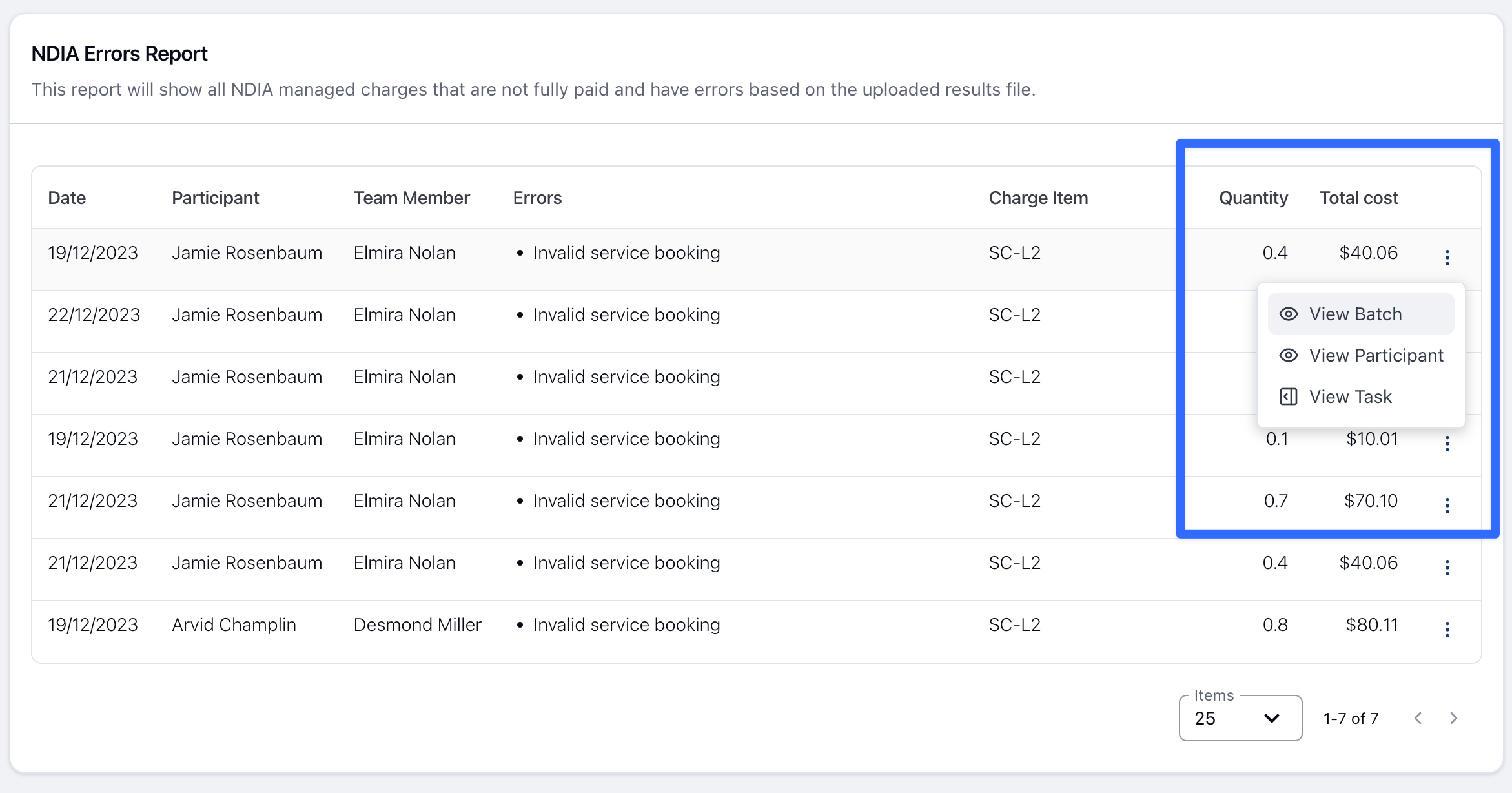Select the 22/12/2023 date cell
Screen dimensions: 1512x793
click(x=94, y=314)
